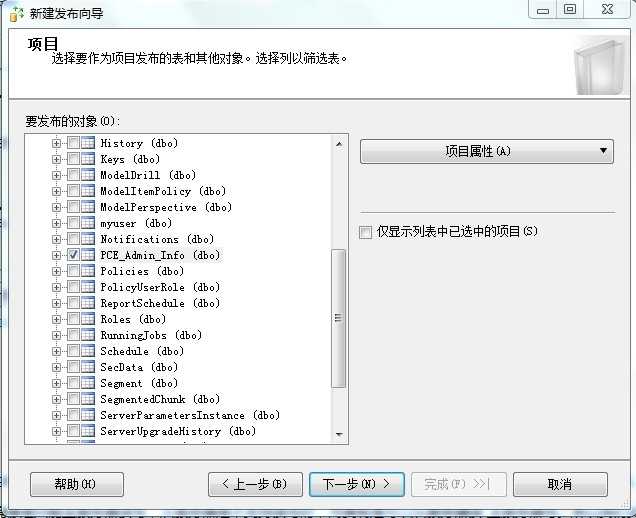
Task: Expand the PCE_Admin_Info (dbo) columns node
Action: coord(56,255)
